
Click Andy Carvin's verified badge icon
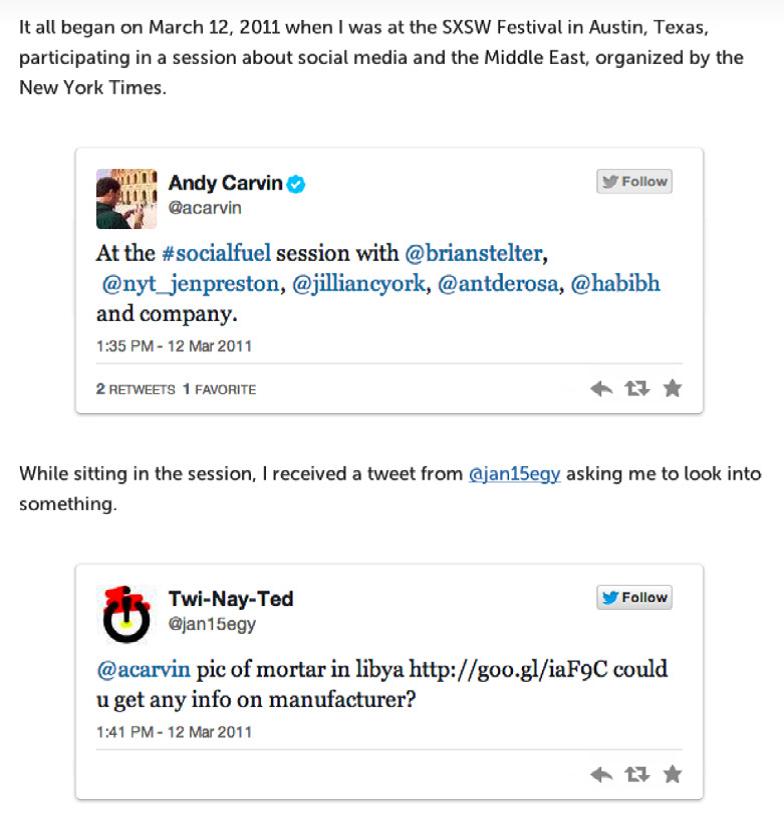click(x=296, y=183)
